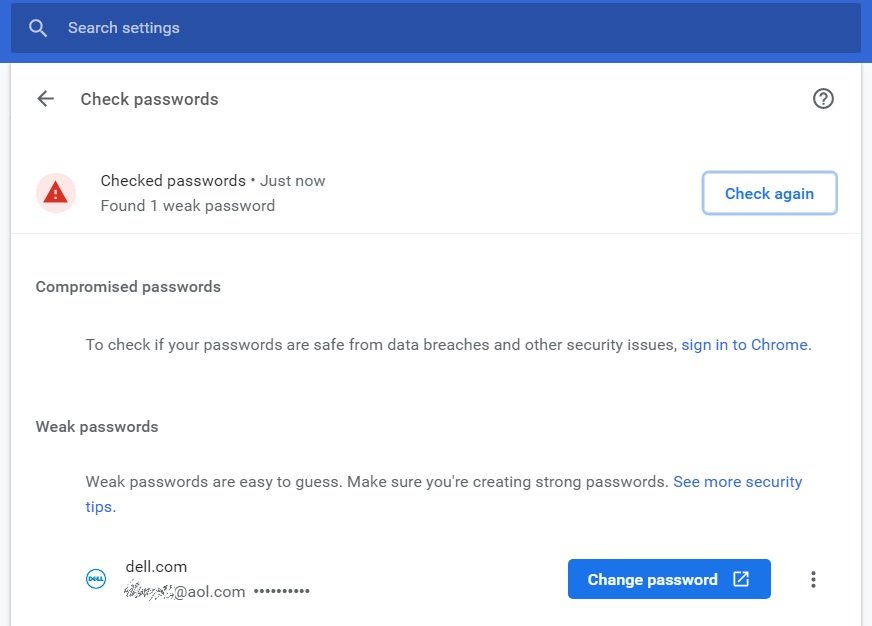This screenshot has width=872, height=626.
Task: Click the masked password dots for dell.com
Action: click(x=282, y=591)
